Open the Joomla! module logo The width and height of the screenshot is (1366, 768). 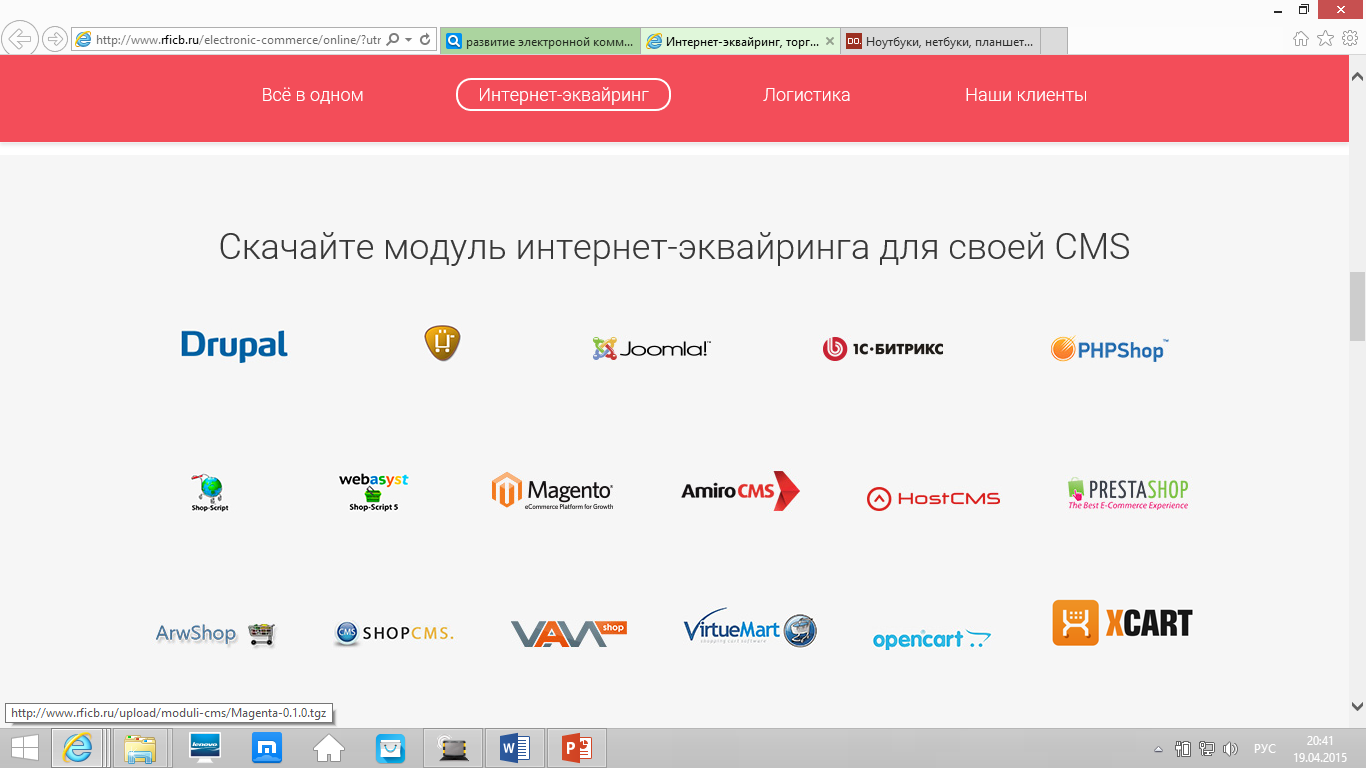click(651, 348)
